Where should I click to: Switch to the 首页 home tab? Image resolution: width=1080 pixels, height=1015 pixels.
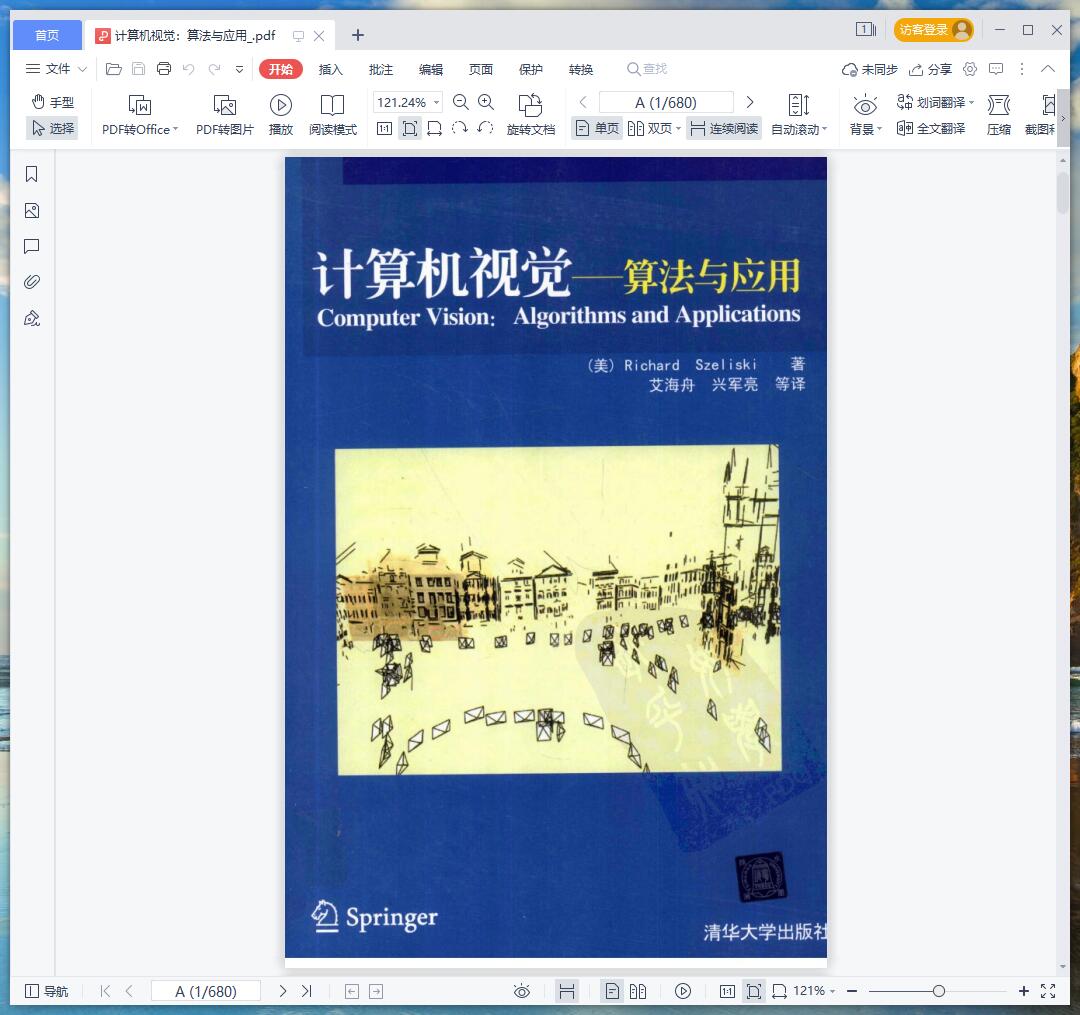[47, 35]
